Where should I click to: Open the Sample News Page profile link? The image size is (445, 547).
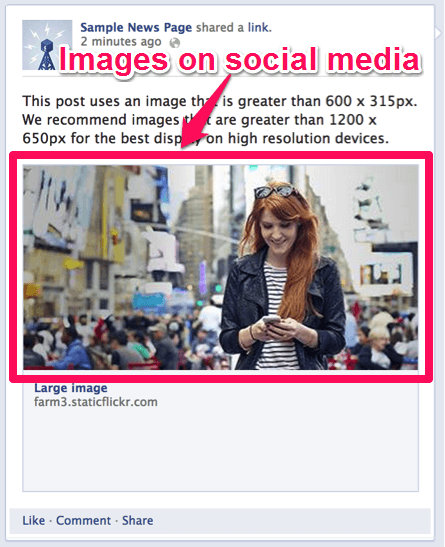[136, 27]
